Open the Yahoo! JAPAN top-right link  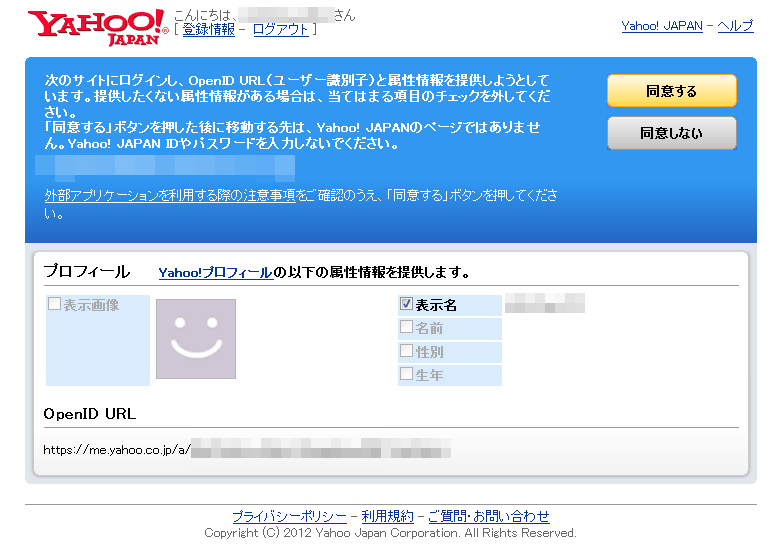662,26
